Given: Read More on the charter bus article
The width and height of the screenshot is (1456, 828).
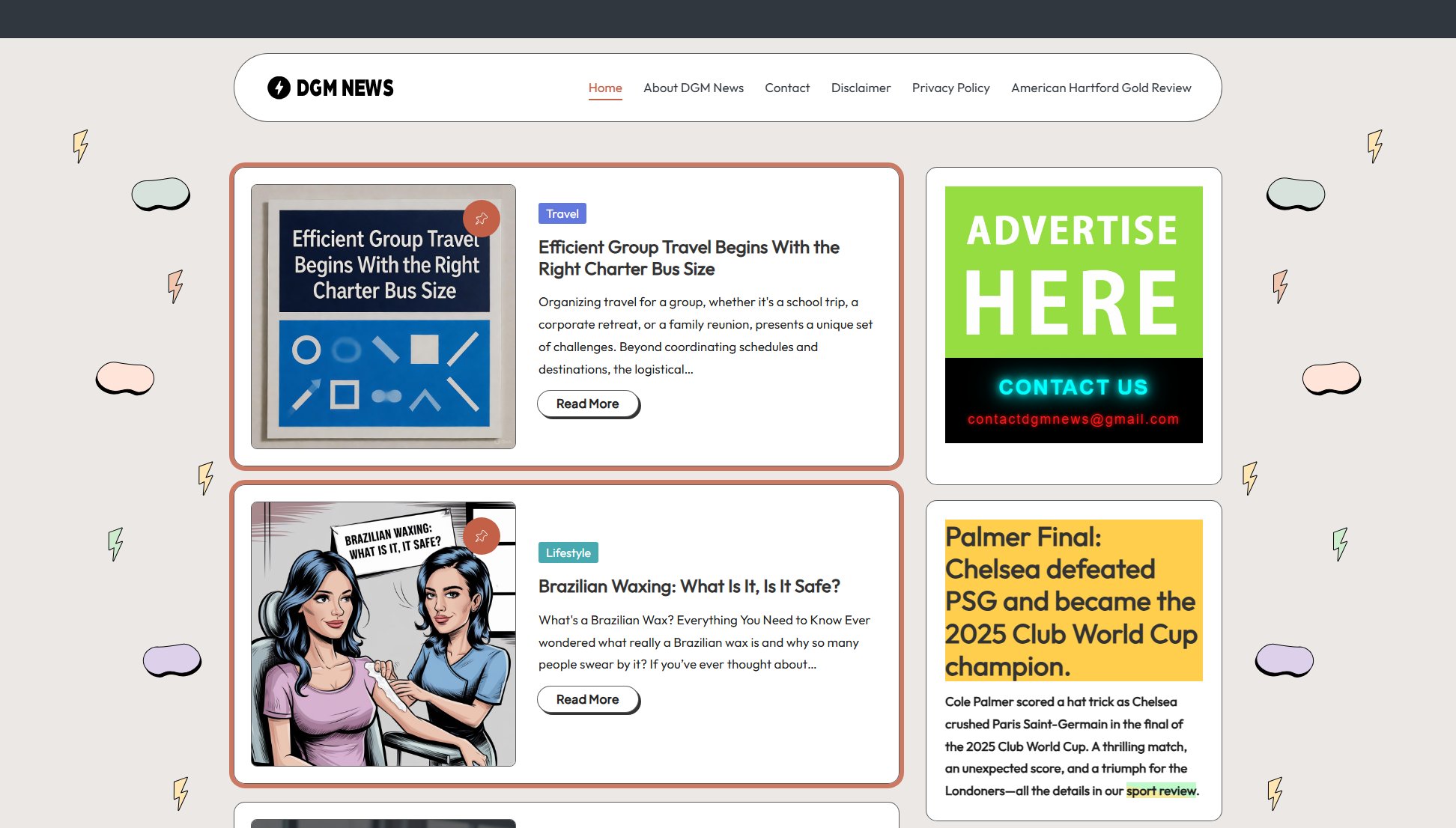Looking at the screenshot, I should pyautogui.click(x=587, y=404).
